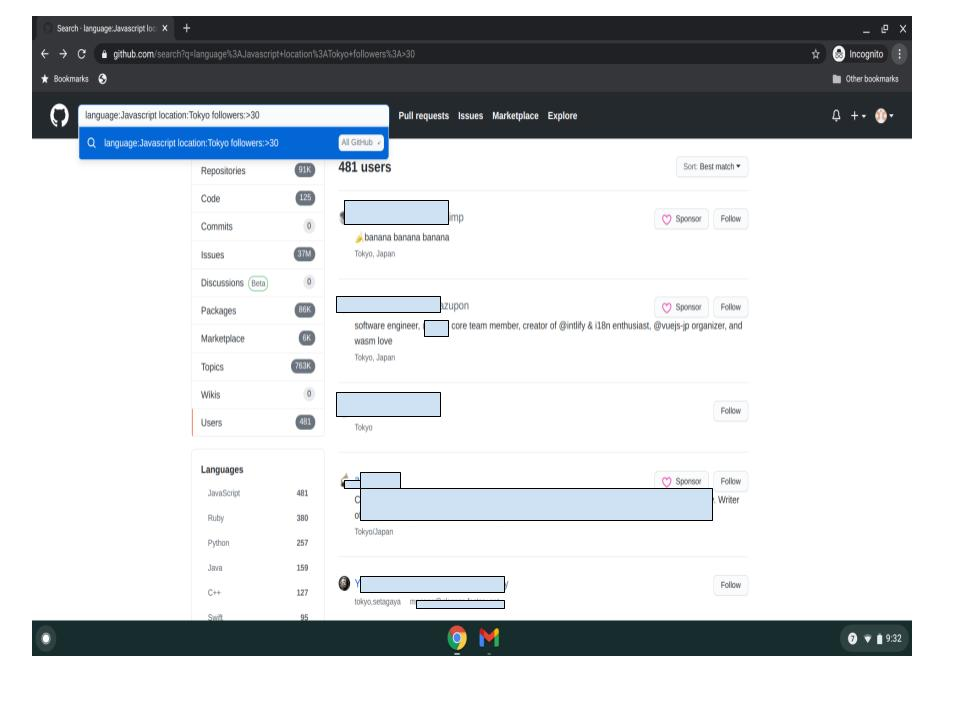The width and height of the screenshot is (960, 720).
Task: Open the ChromeOS launcher button
Action: coord(46,639)
